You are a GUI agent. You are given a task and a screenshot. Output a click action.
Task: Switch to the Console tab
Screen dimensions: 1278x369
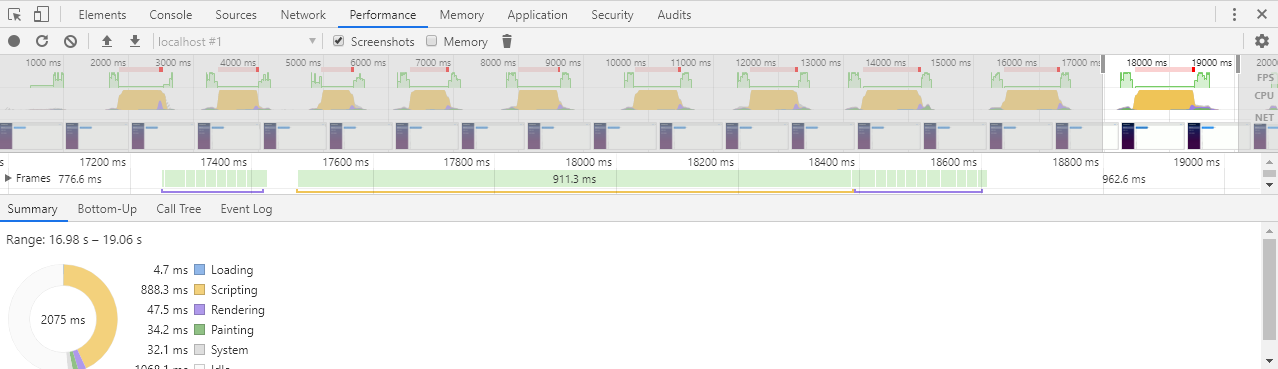click(171, 15)
